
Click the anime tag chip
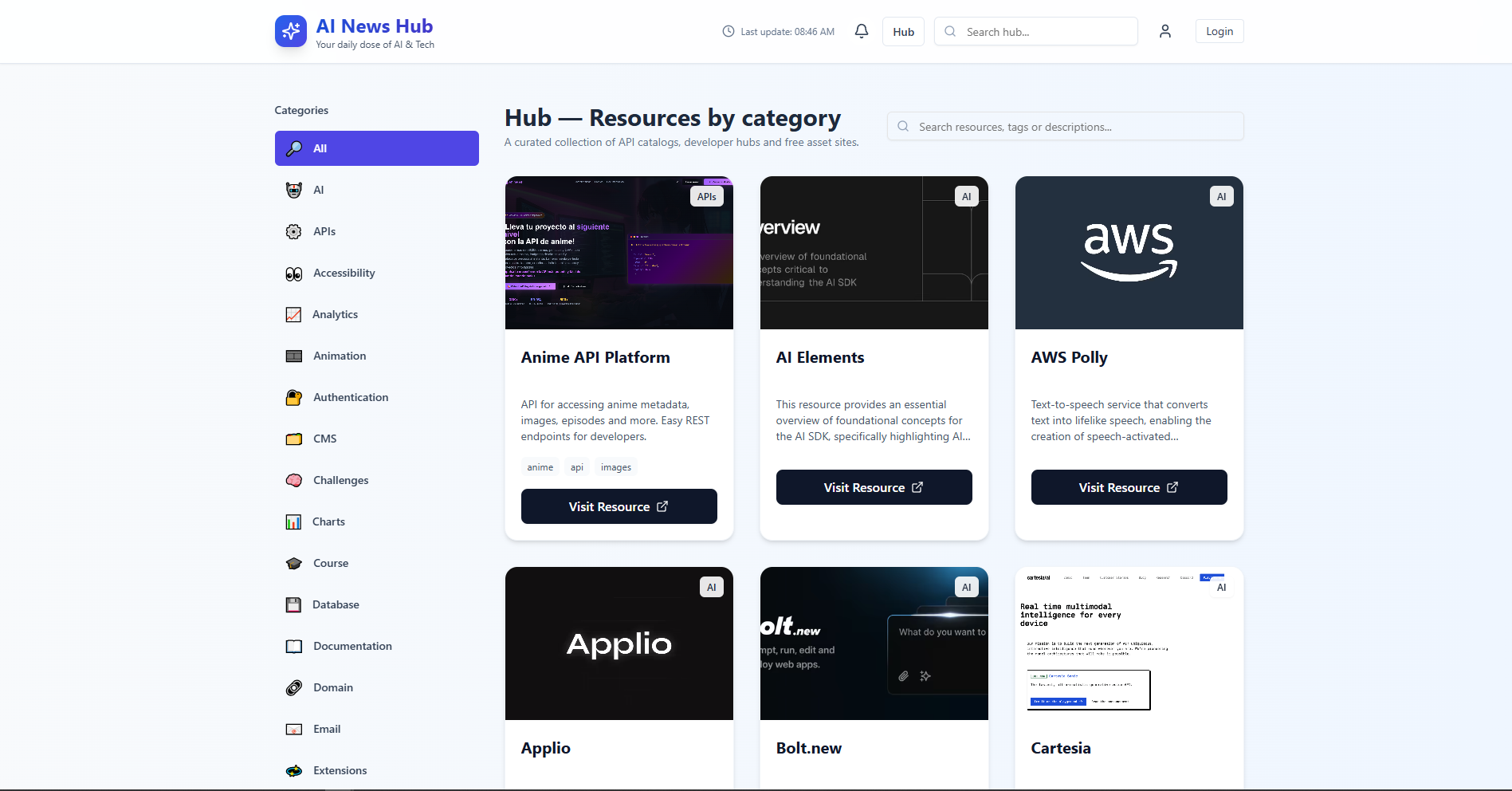(540, 466)
